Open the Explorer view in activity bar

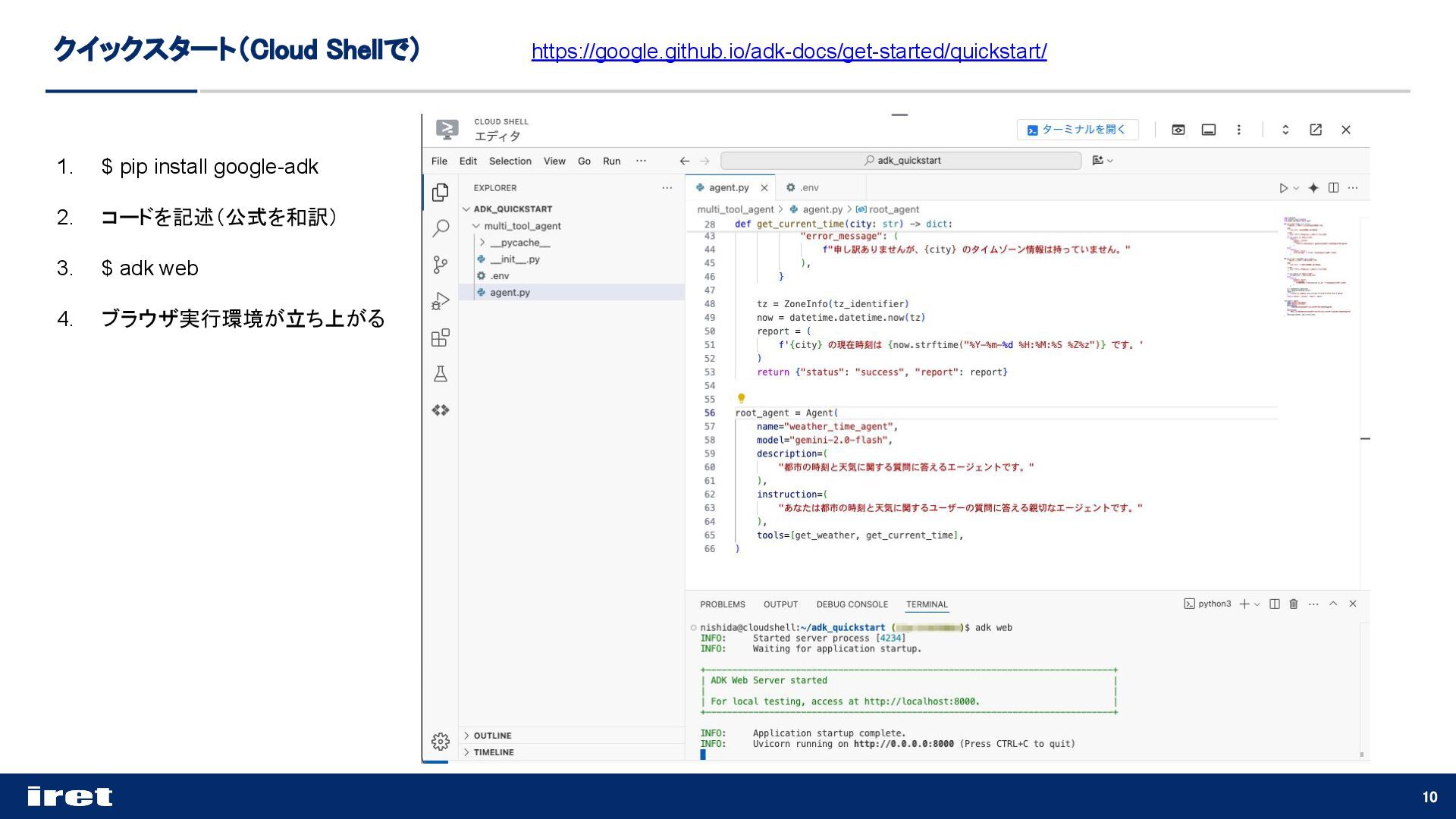pos(441,193)
